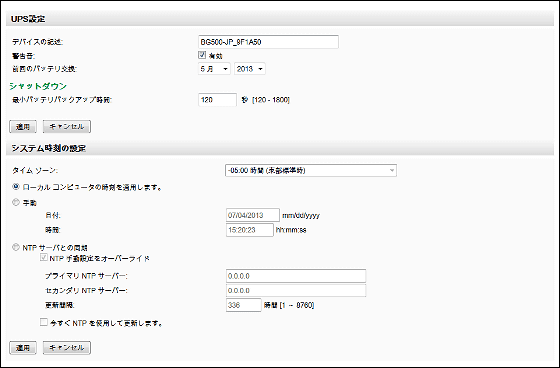Click the minimum battery backup time field 120
This screenshot has height=368, width=560.
(217, 100)
